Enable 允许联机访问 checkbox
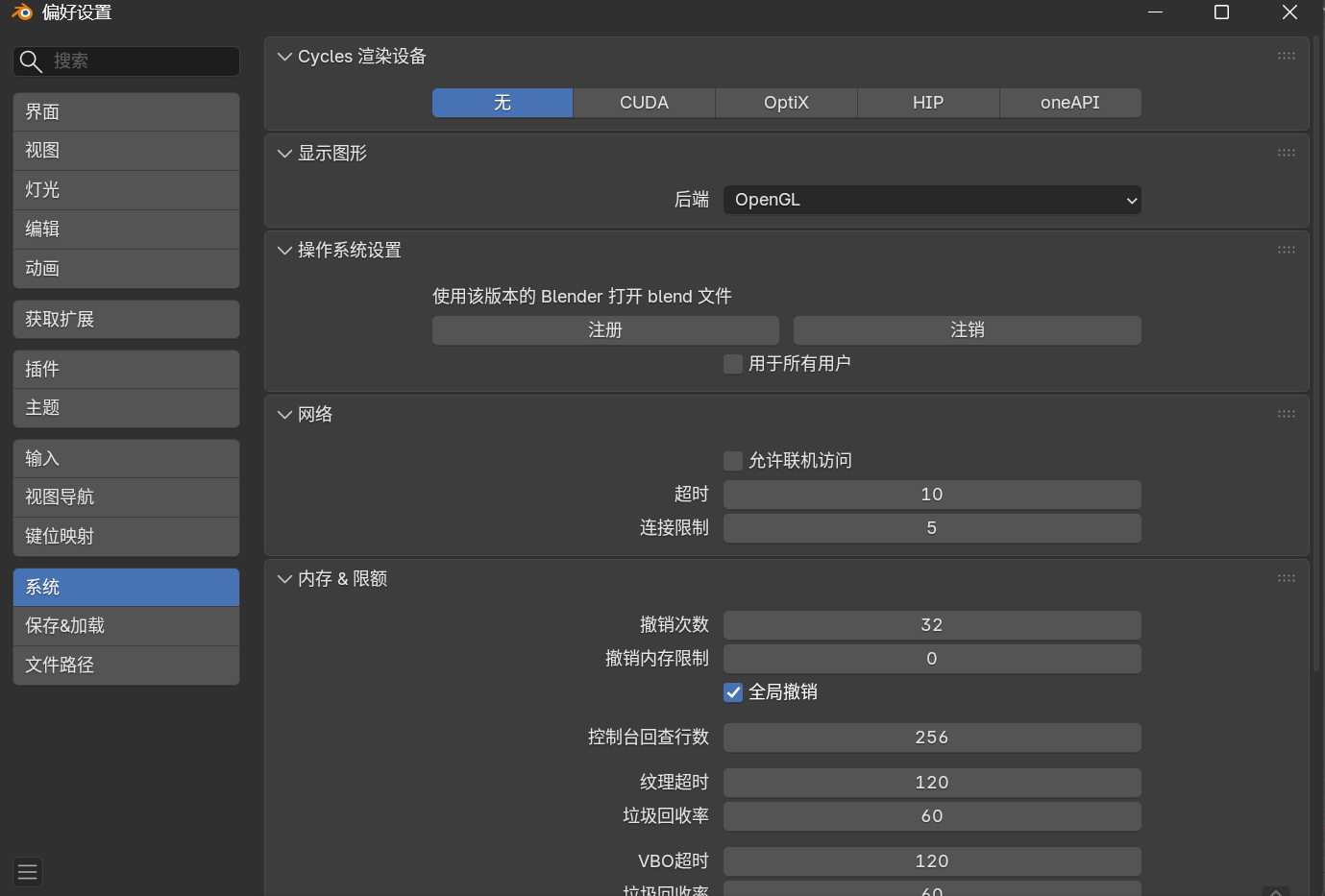The height and width of the screenshot is (896, 1325). pos(733,461)
